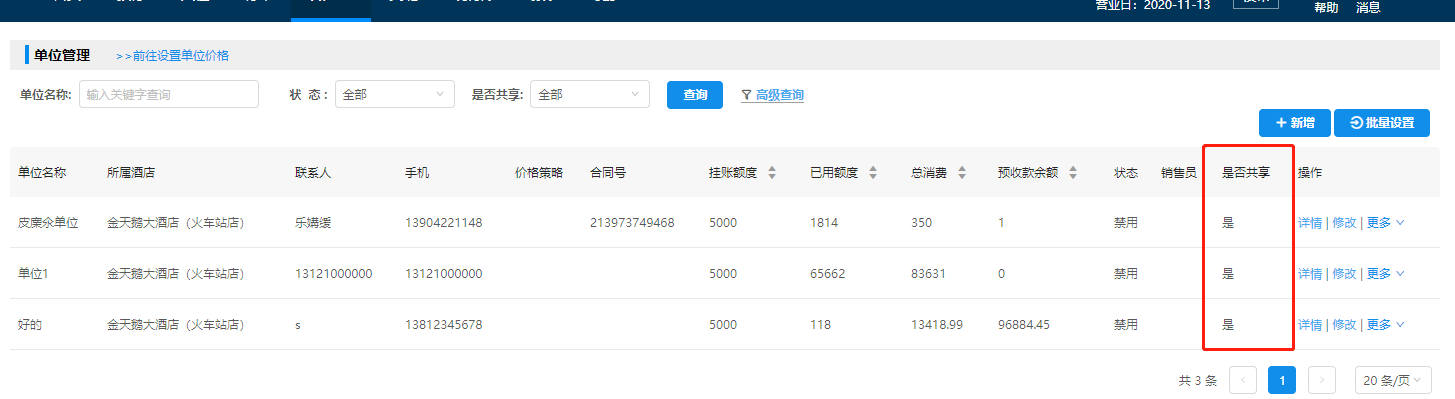This screenshot has height=399, width=1455.
Task: Click the 查询 button
Action: (695, 95)
